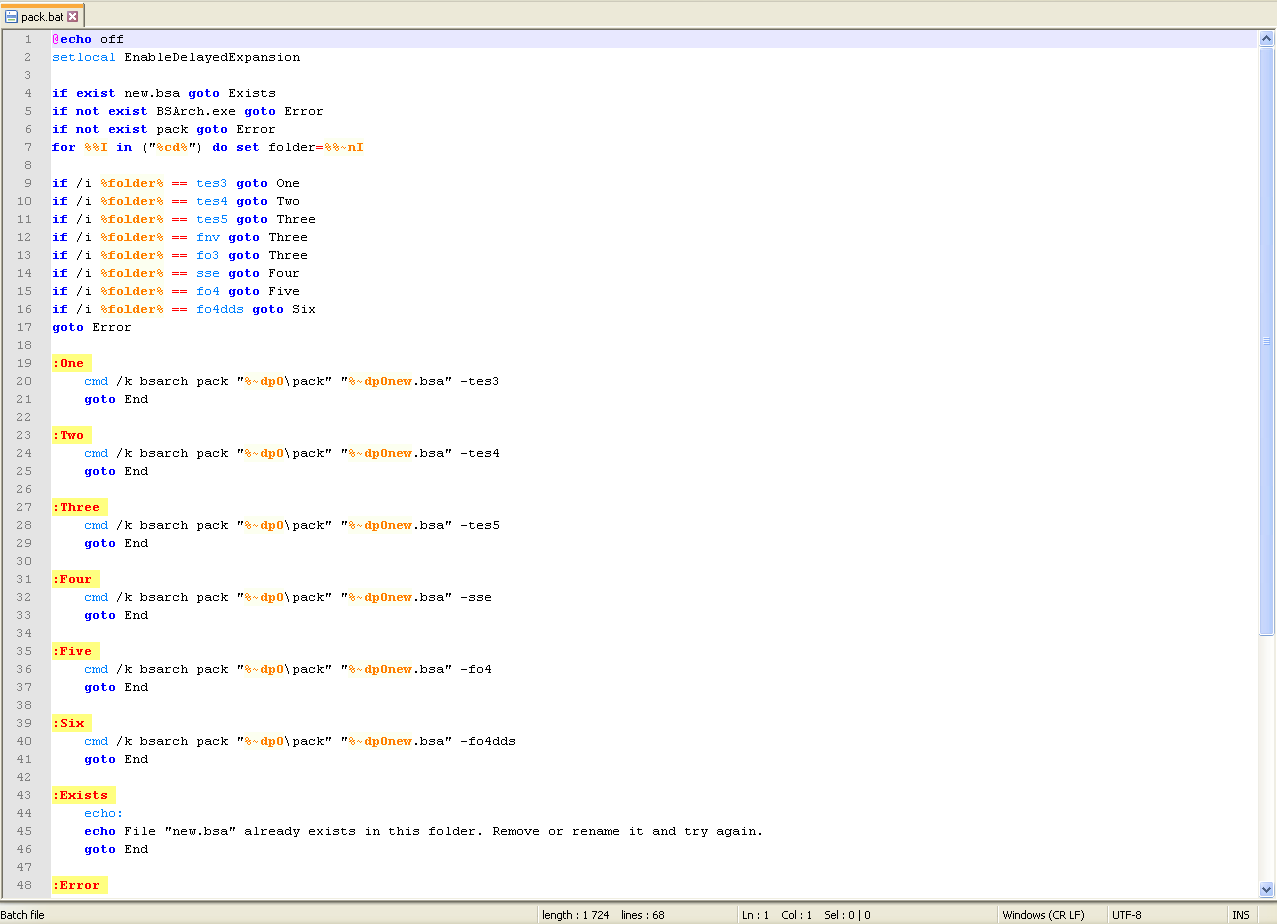Viewport: 1277px width, 924px height.
Task: Click line number 19 in the margin
Action: (25, 363)
